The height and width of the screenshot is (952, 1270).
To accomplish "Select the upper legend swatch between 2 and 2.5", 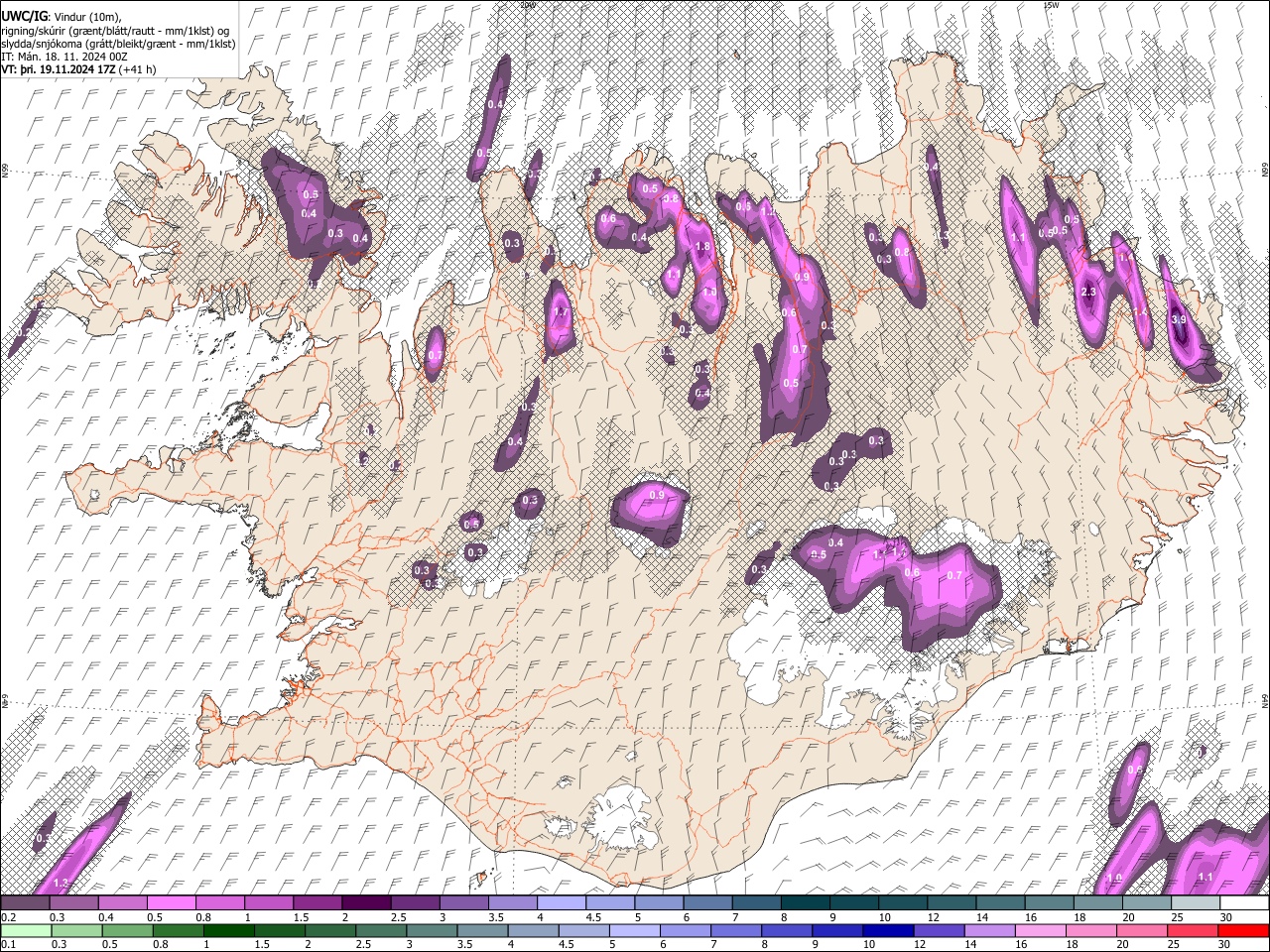I will click(365, 903).
